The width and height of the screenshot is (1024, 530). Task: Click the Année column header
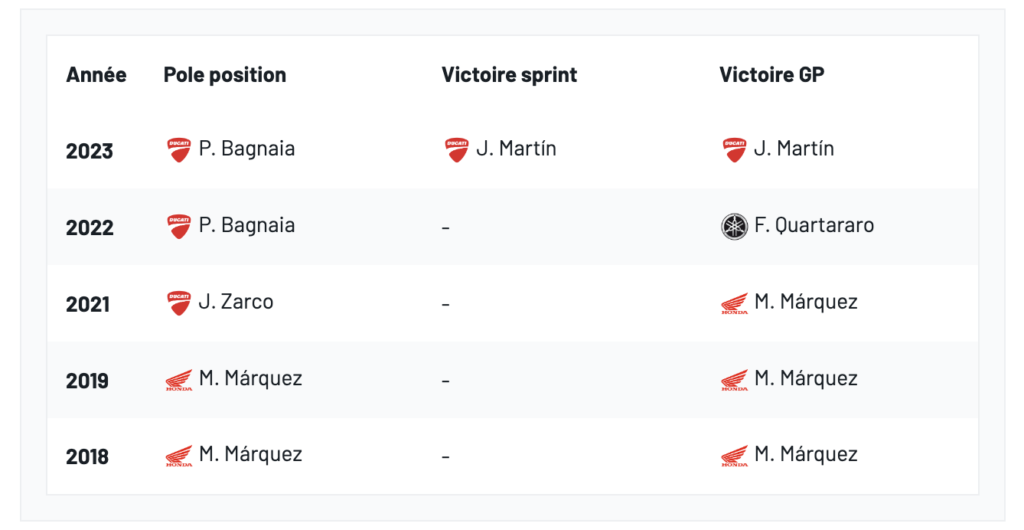[96, 75]
